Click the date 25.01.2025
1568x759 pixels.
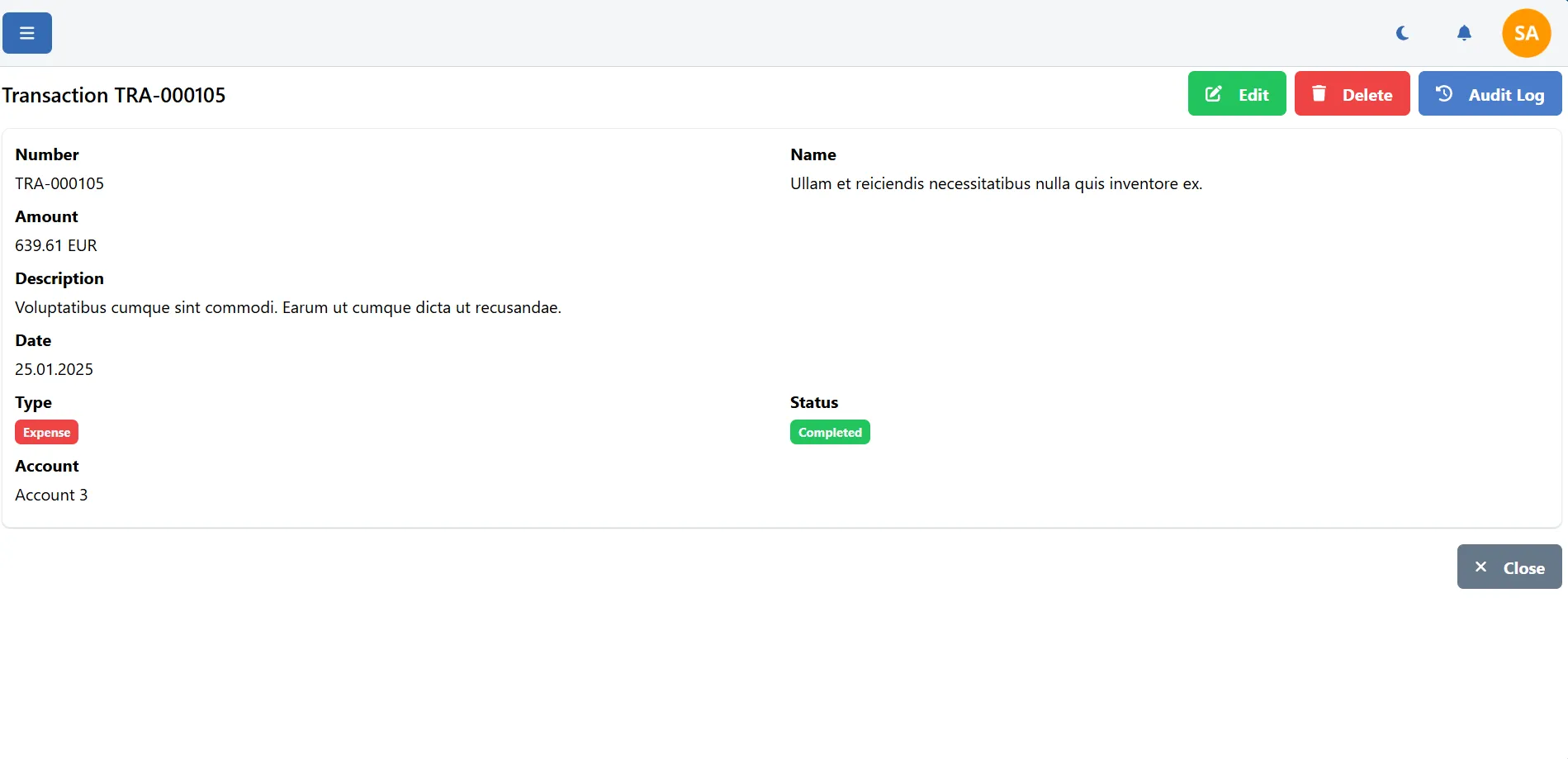pos(53,369)
